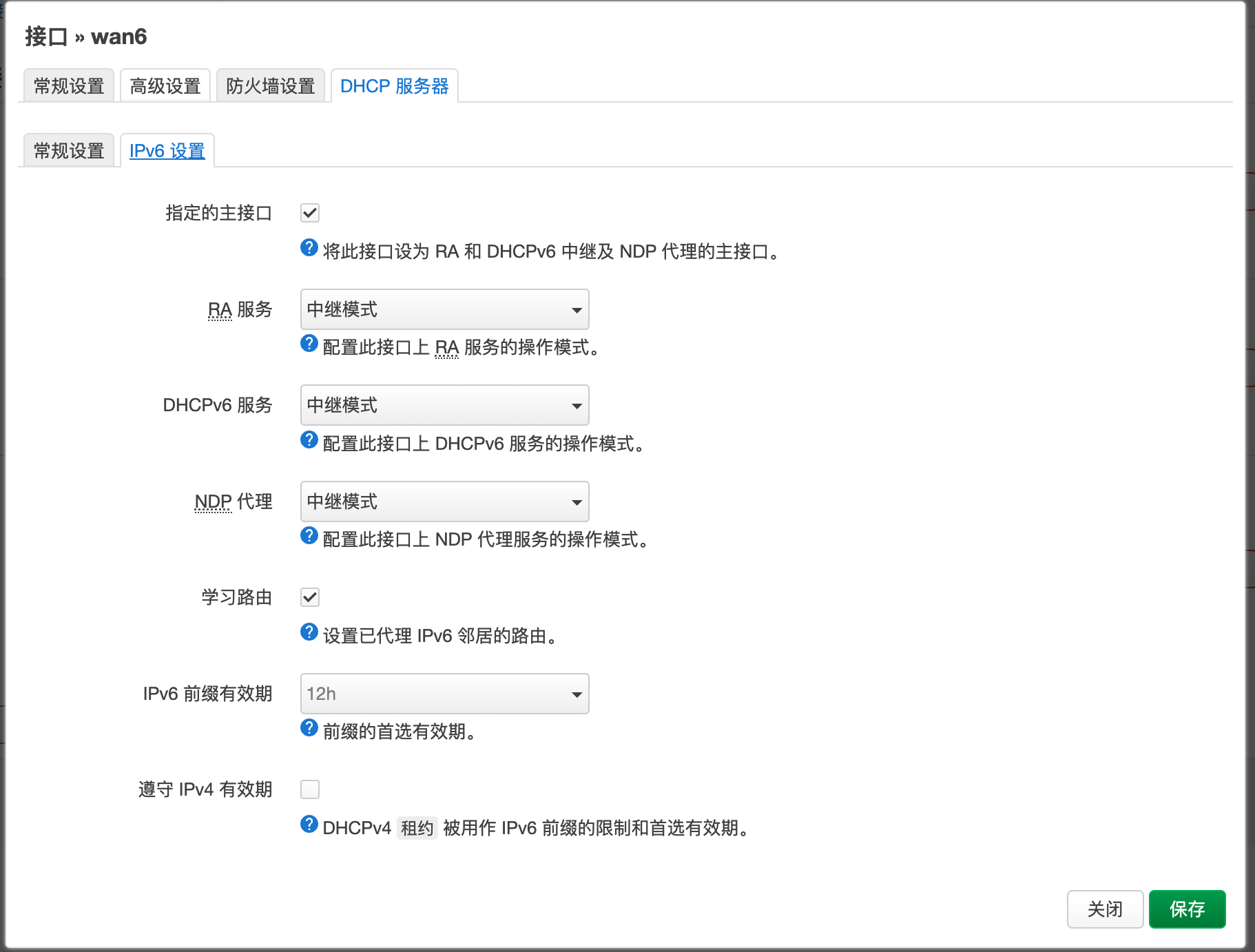
Task: Click the 关闭 button
Action: coord(1104,909)
